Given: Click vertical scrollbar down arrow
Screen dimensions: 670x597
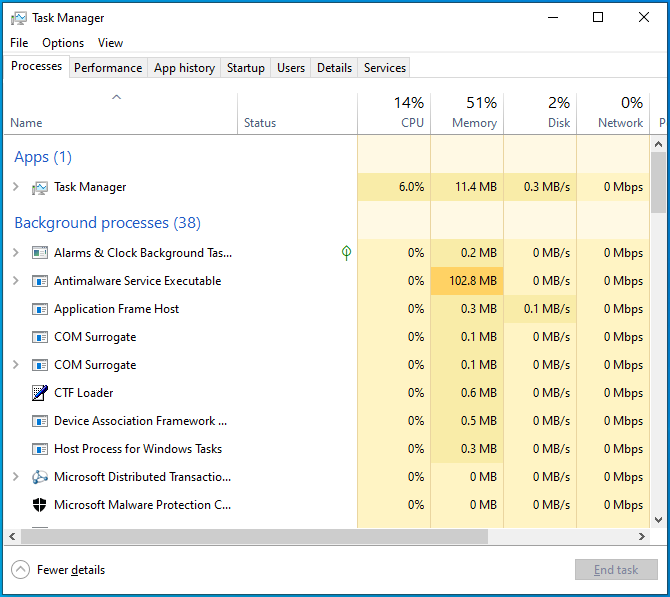Looking at the screenshot, I should click(x=658, y=520).
